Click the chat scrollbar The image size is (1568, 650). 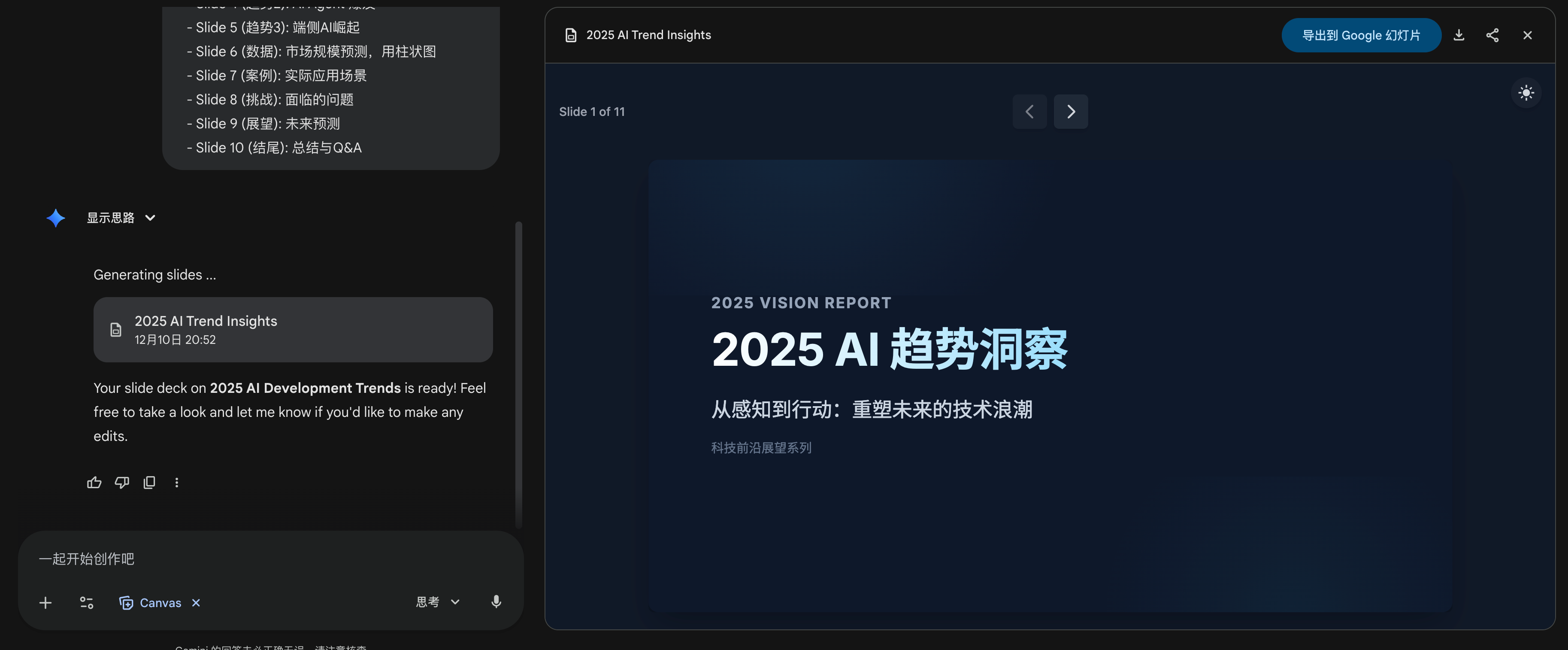519,374
